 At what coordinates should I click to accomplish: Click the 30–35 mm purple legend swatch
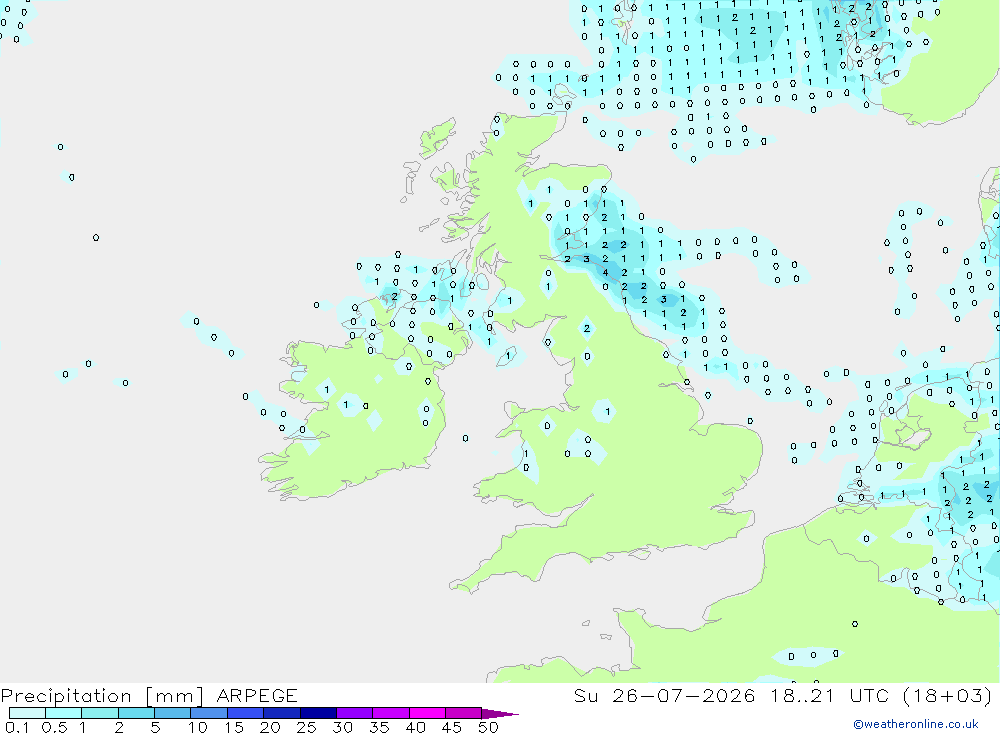coord(354,713)
